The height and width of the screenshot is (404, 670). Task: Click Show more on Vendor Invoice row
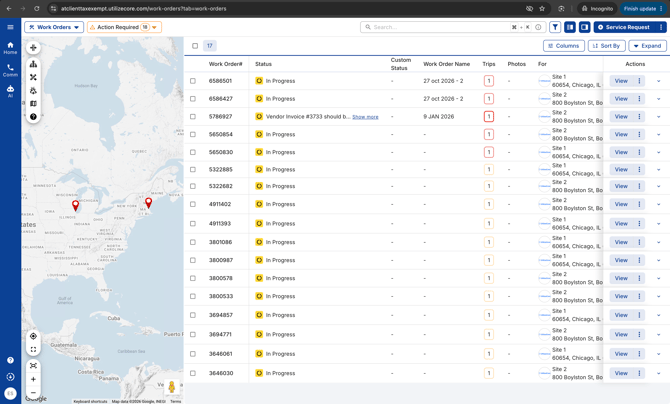pos(365,117)
